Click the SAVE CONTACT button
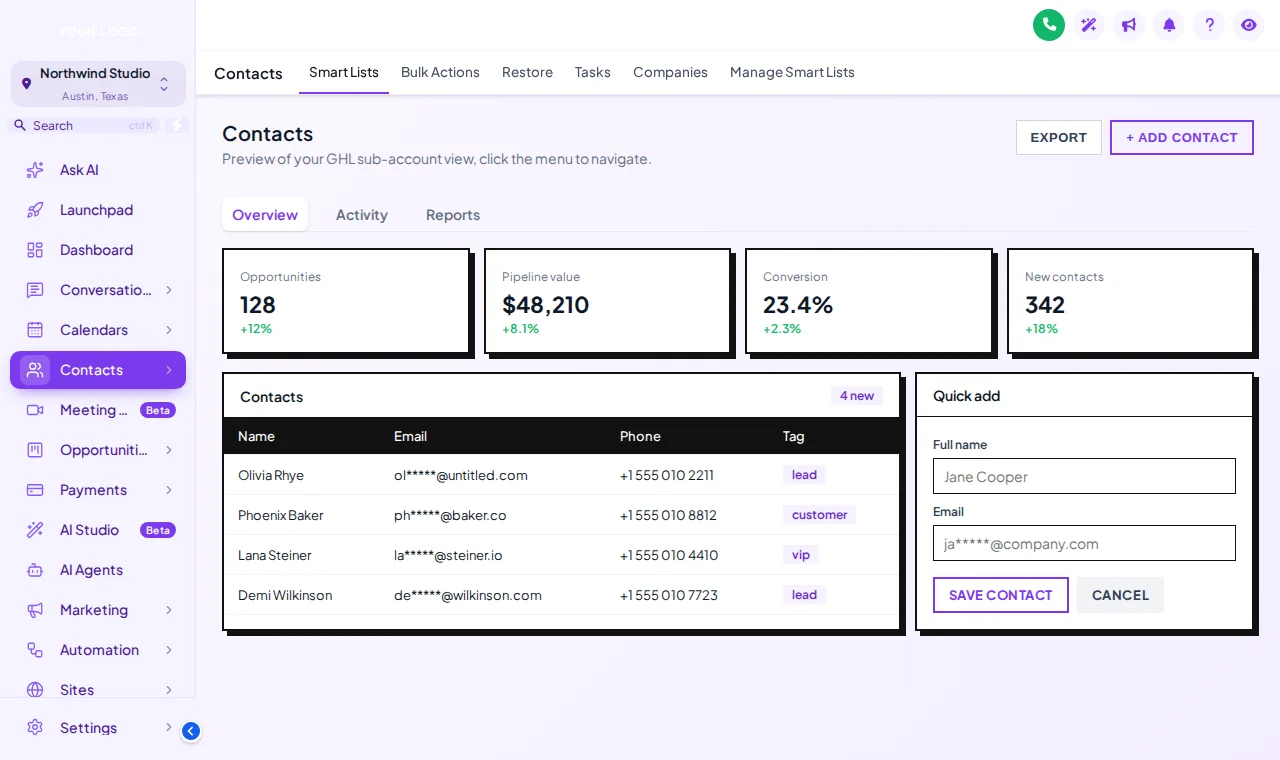The width and height of the screenshot is (1280, 760). pos(1001,595)
